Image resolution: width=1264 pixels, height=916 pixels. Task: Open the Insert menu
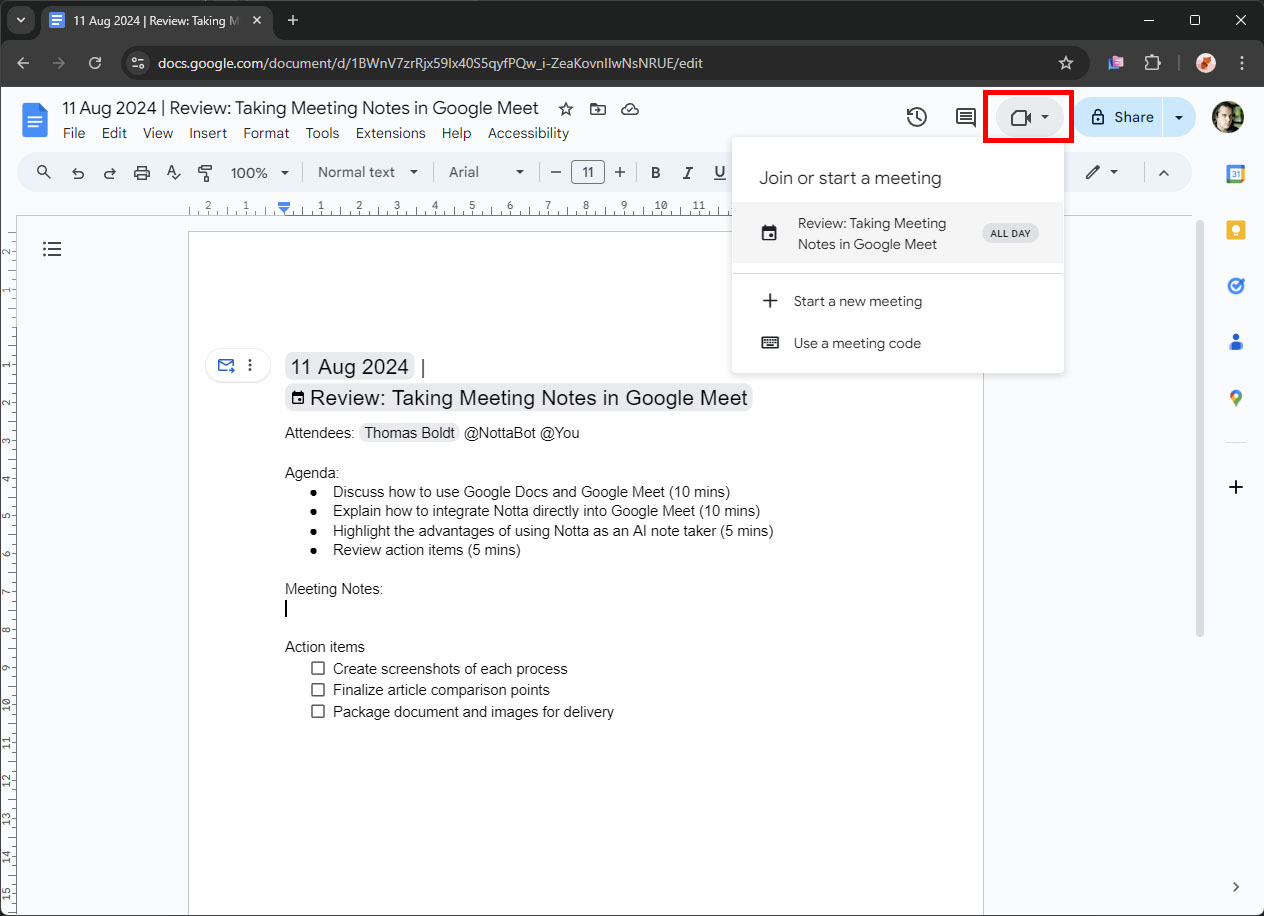pos(208,133)
